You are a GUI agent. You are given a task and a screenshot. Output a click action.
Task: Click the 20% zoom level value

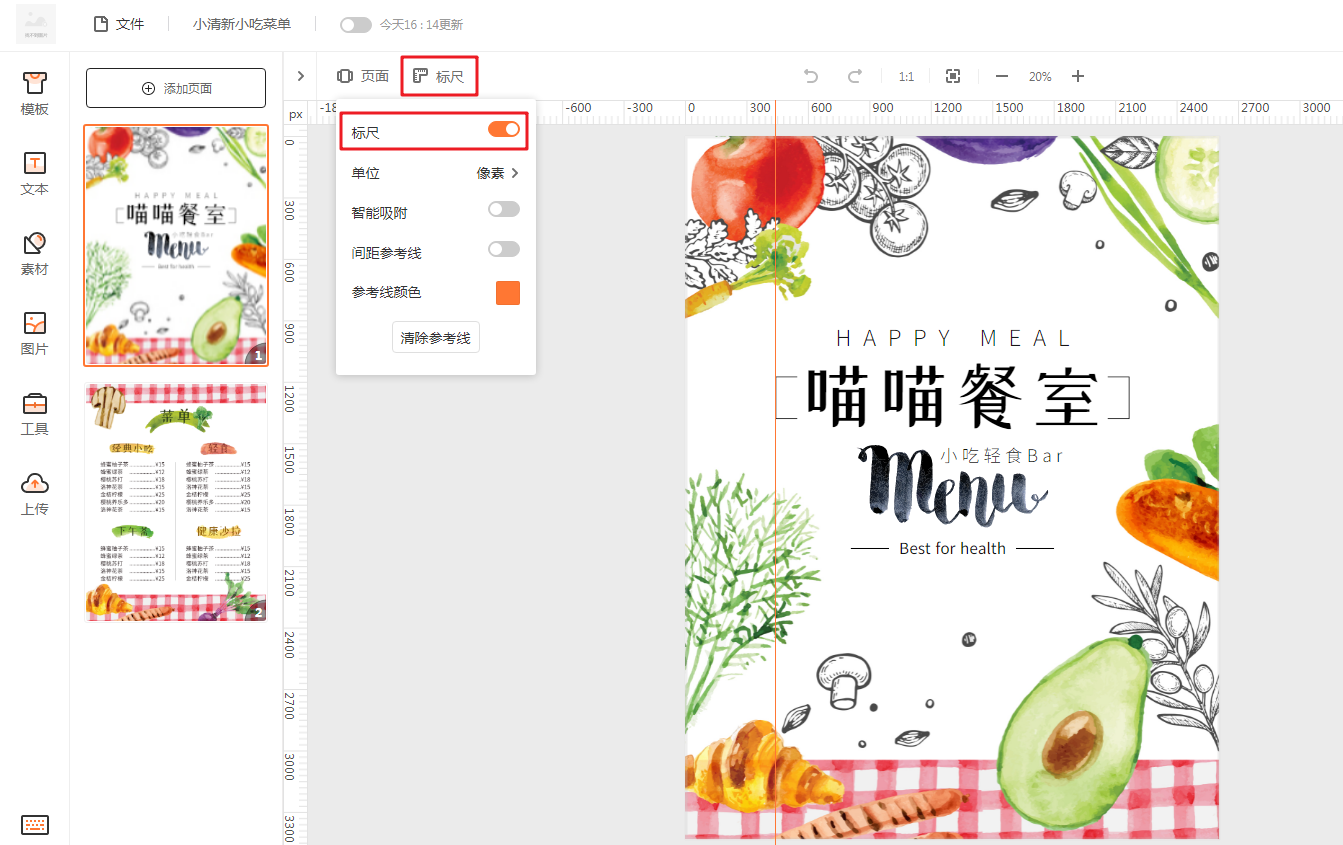(x=1040, y=76)
